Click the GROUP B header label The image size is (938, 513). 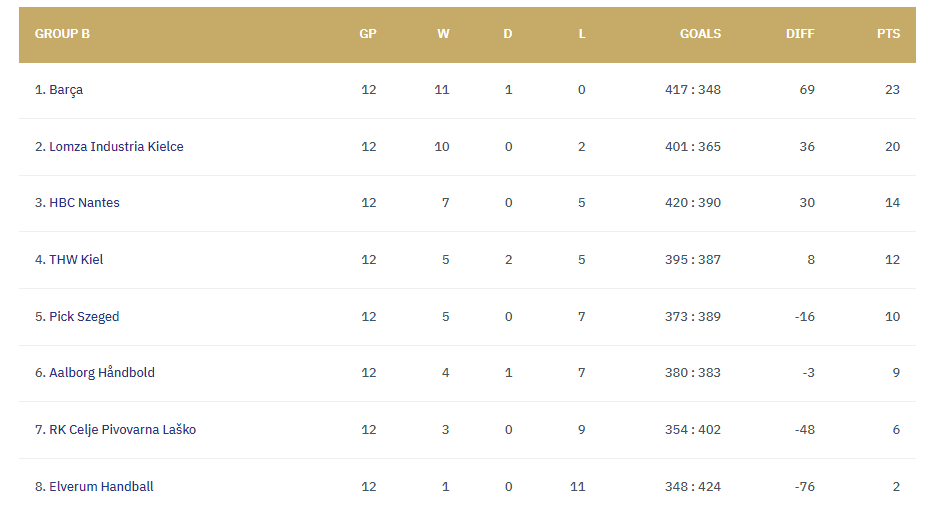[62, 34]
